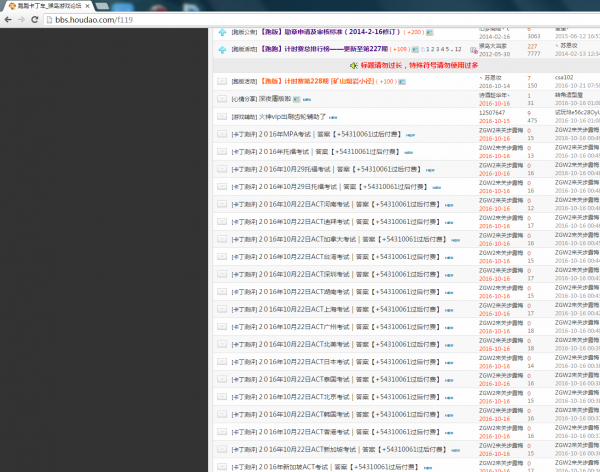
Task: Click the thread icon of the ACT香港考试 row
Action: pos(222,432)
